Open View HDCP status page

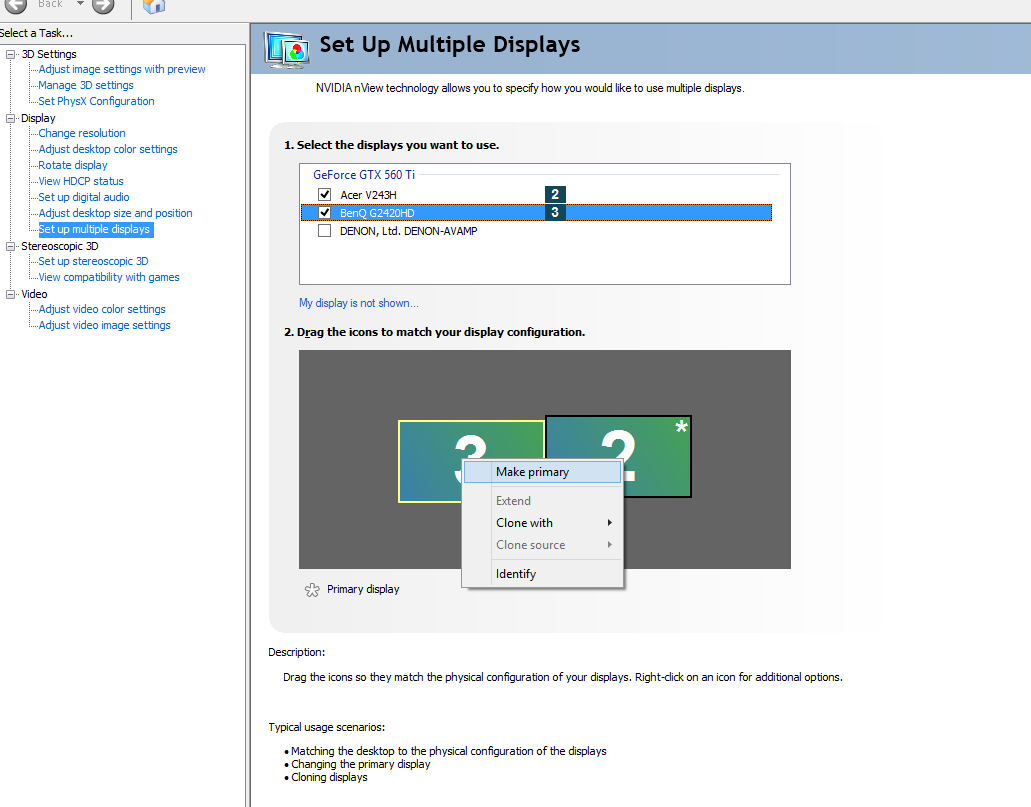tap(80, 181)
